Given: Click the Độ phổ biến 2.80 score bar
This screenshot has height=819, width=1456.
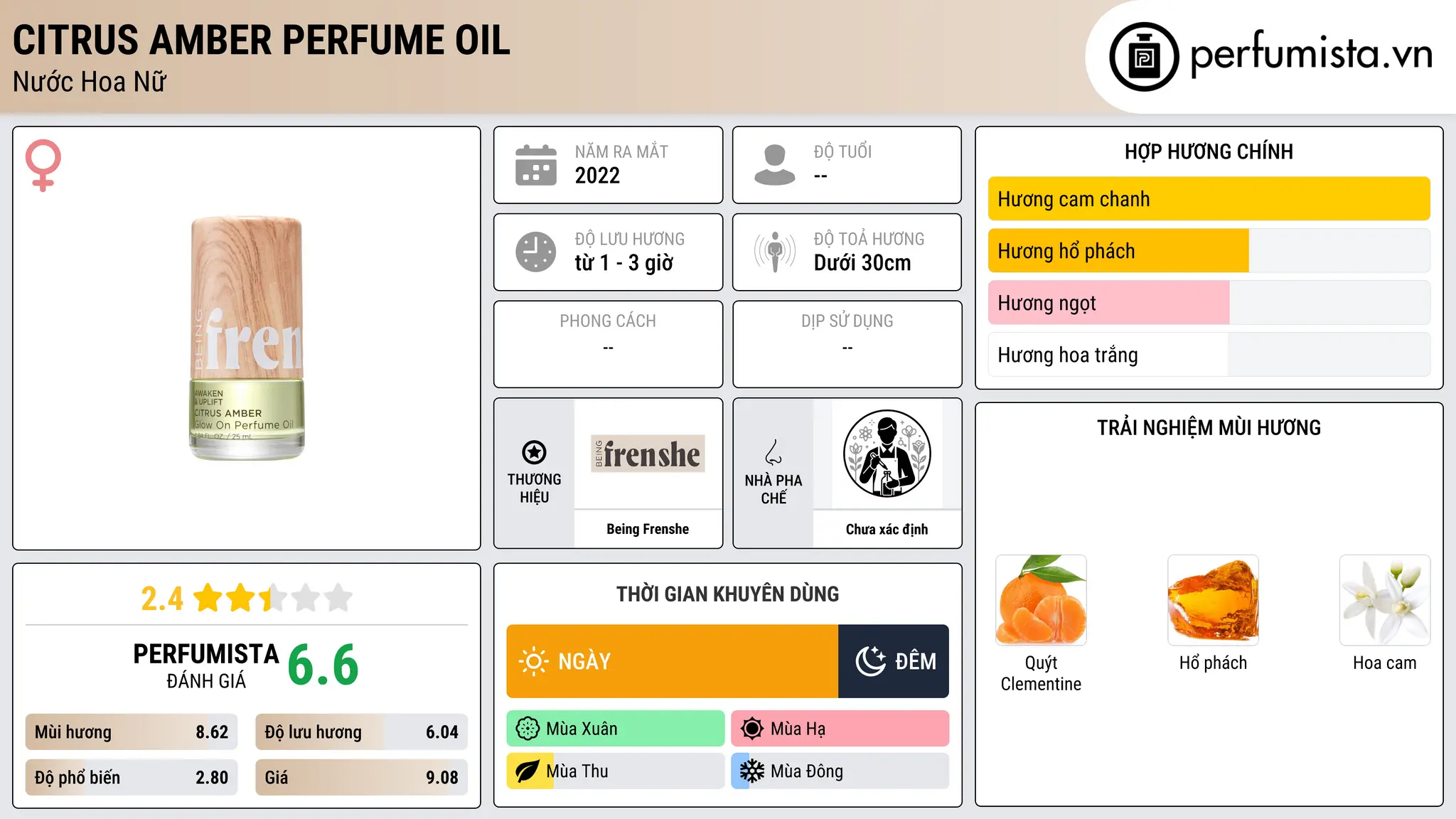Looking at the screenshot, I should point(132,778).
